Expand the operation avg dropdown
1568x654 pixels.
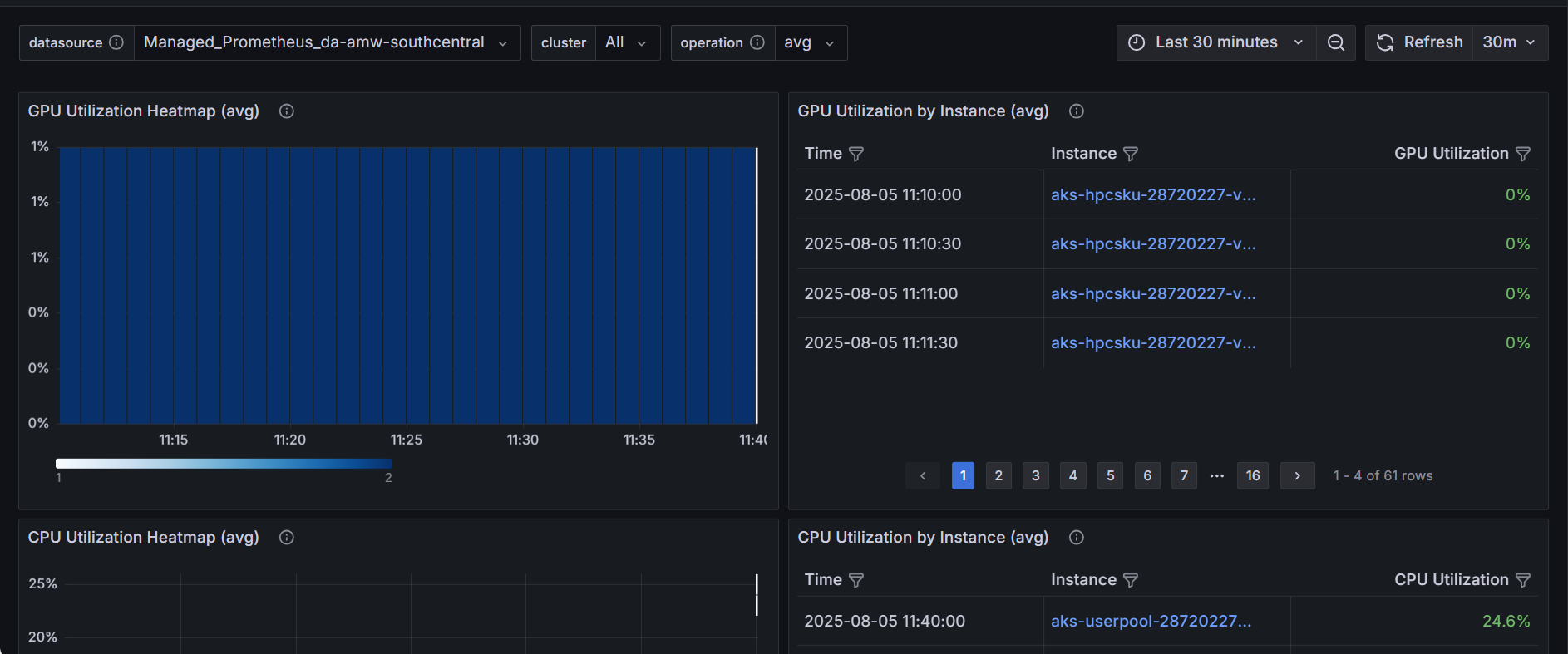(809, 42)
